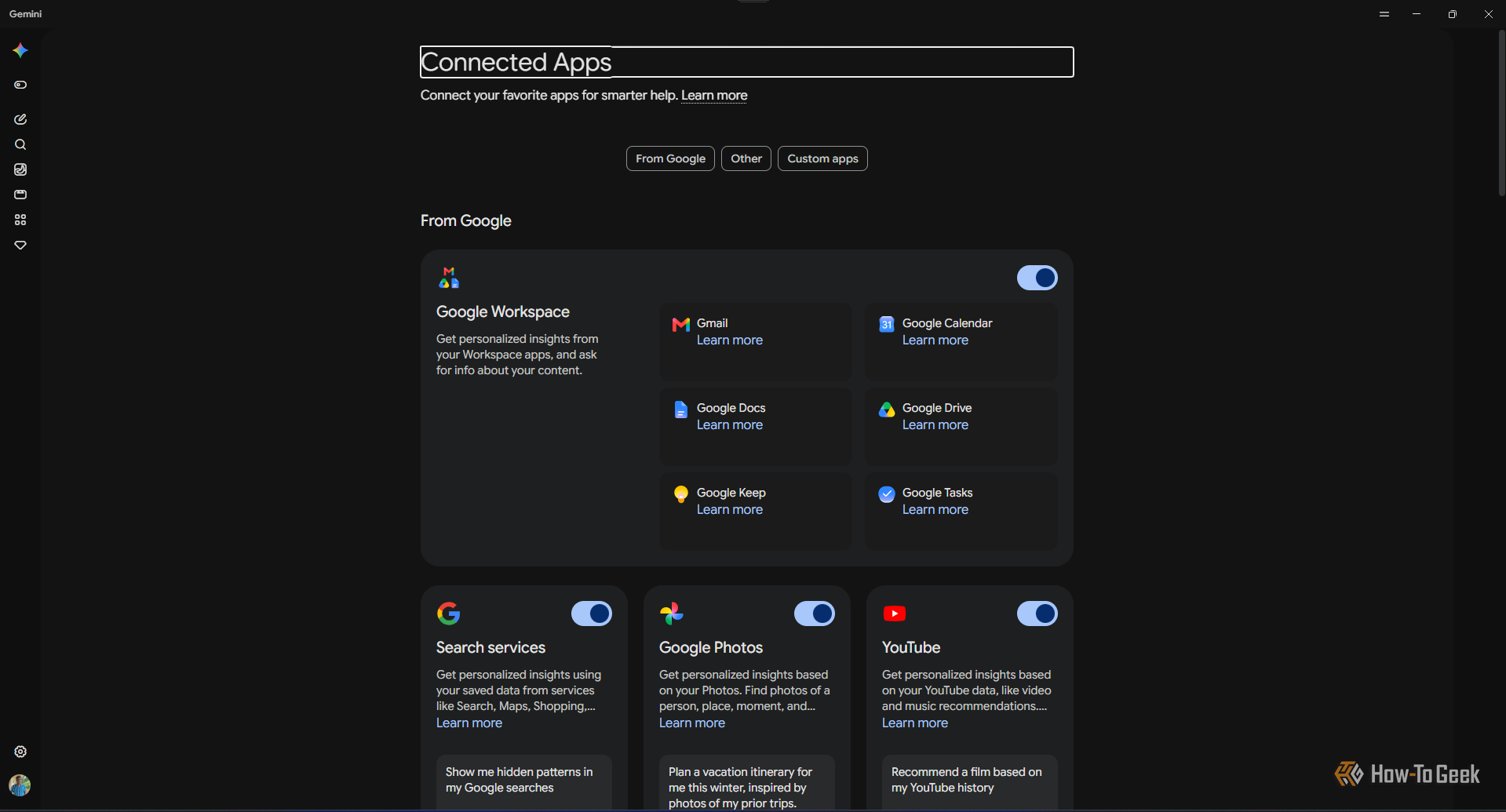Screen dimensions: 1506x812
Task: Click the Gemini title in the title bar
Action: [x=26, y=14]
